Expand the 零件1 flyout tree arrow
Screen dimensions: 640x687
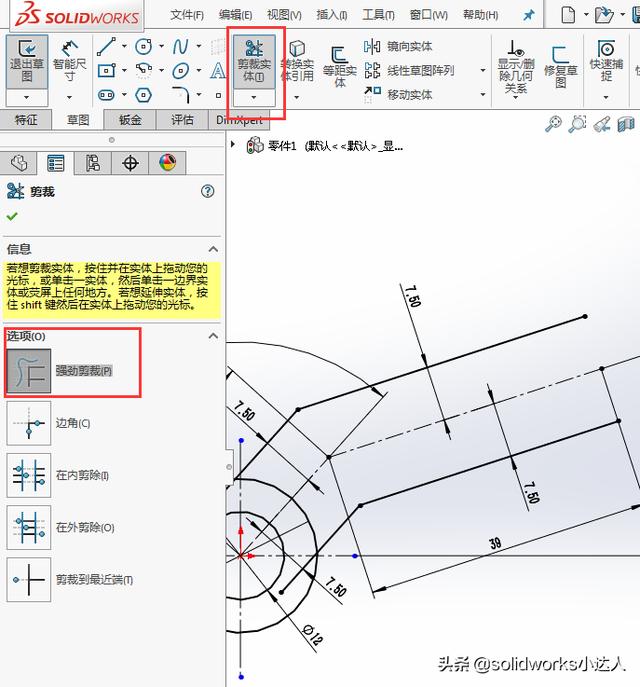click(233, 144)
